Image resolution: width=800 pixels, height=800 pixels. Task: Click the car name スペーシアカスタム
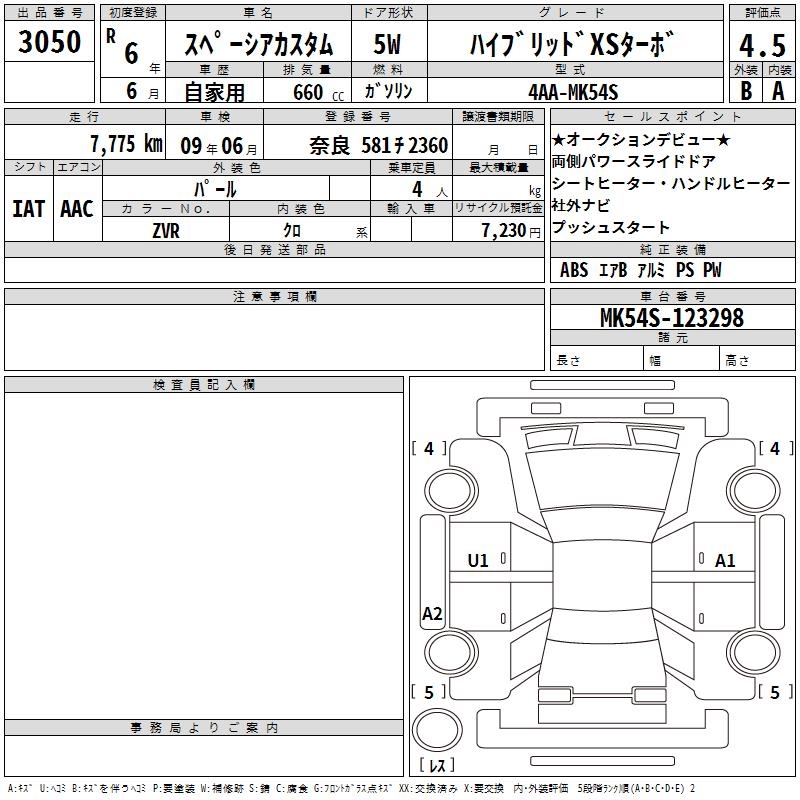pos(258,43)
